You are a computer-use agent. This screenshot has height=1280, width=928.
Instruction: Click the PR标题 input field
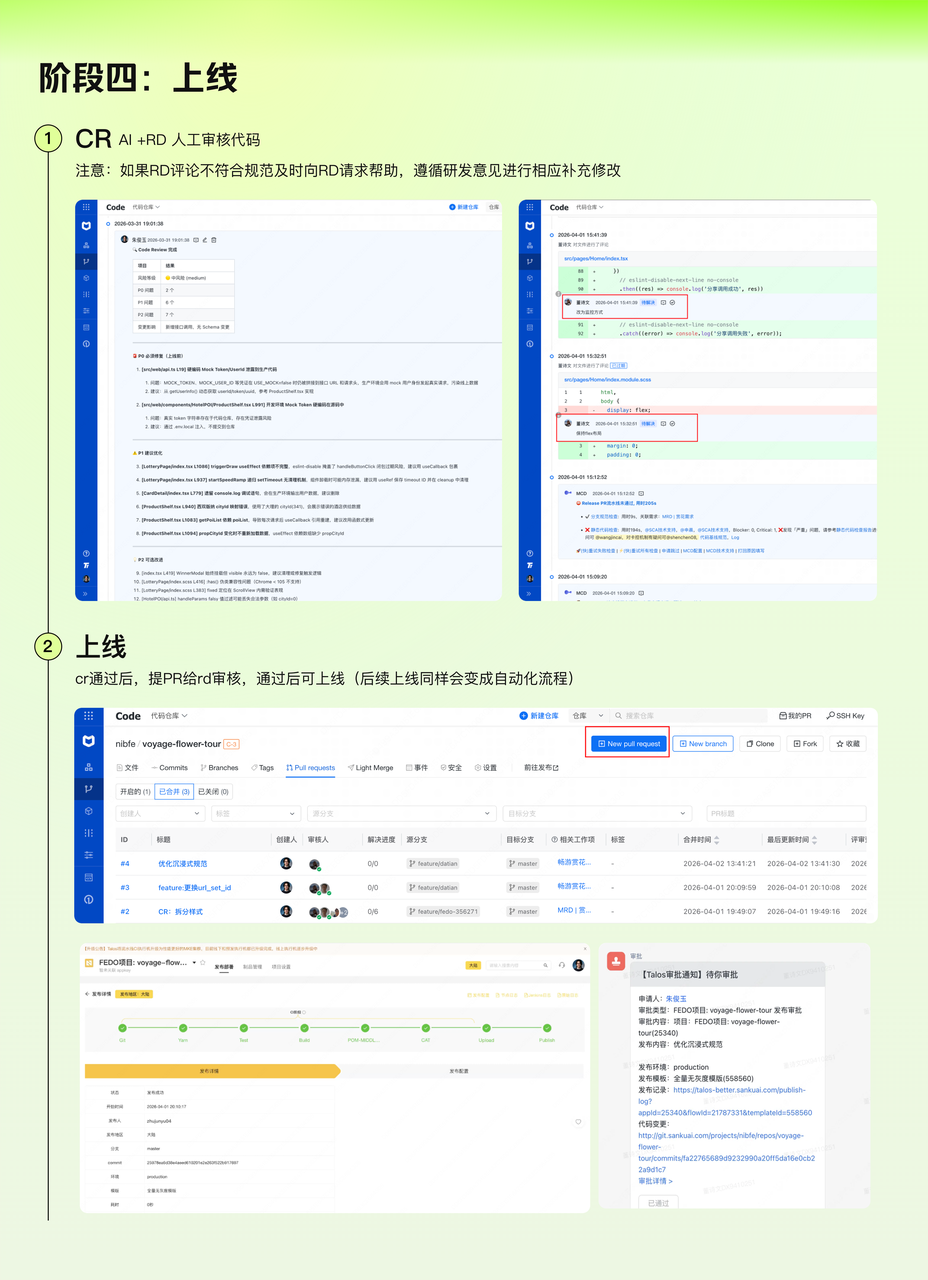[x=786, y=814]
